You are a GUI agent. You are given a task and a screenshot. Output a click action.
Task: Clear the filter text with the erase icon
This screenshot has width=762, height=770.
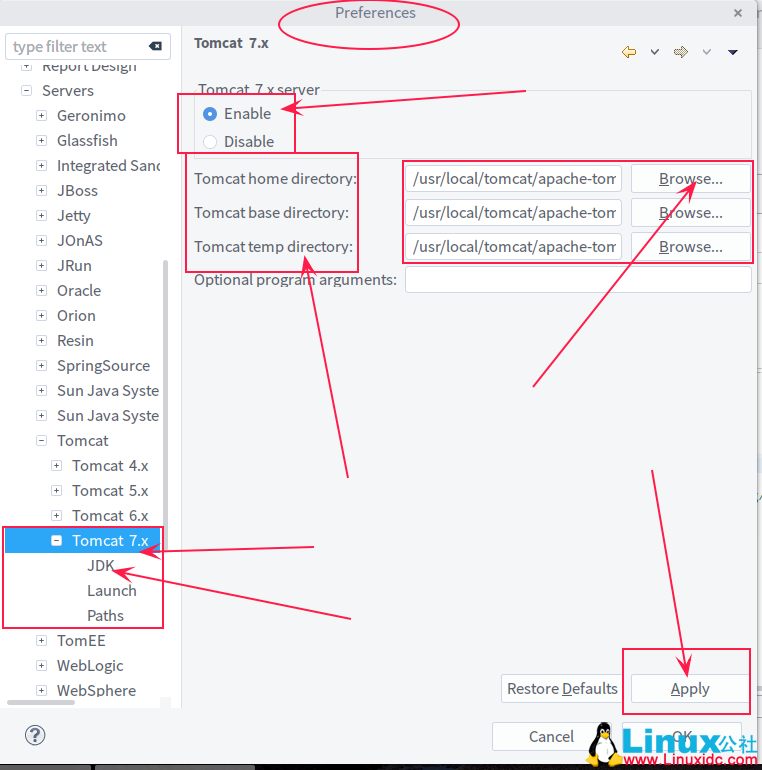pos(155,47)
